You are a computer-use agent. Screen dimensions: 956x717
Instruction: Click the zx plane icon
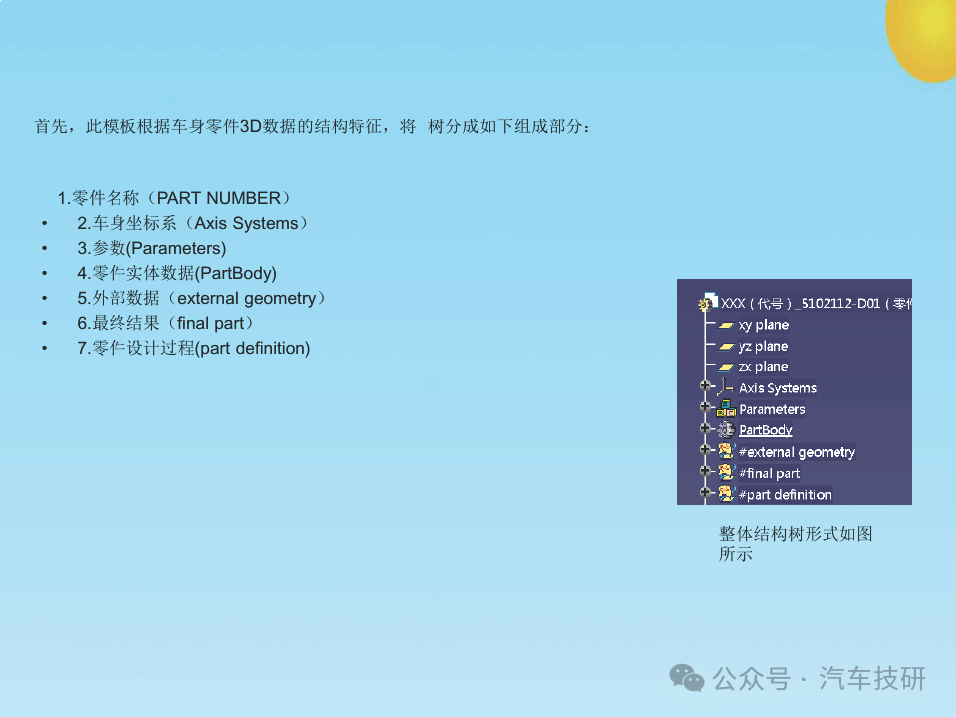point(726,367)
